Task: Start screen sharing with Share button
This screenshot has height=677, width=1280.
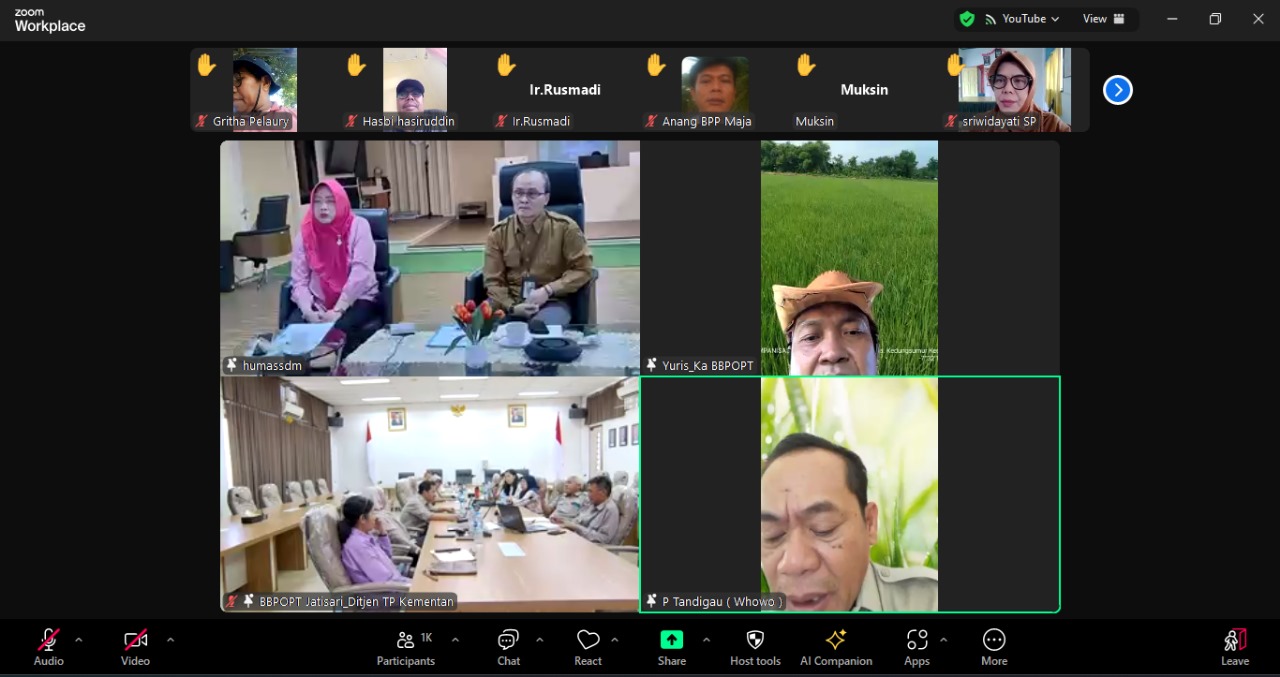Action: (671, 646)
